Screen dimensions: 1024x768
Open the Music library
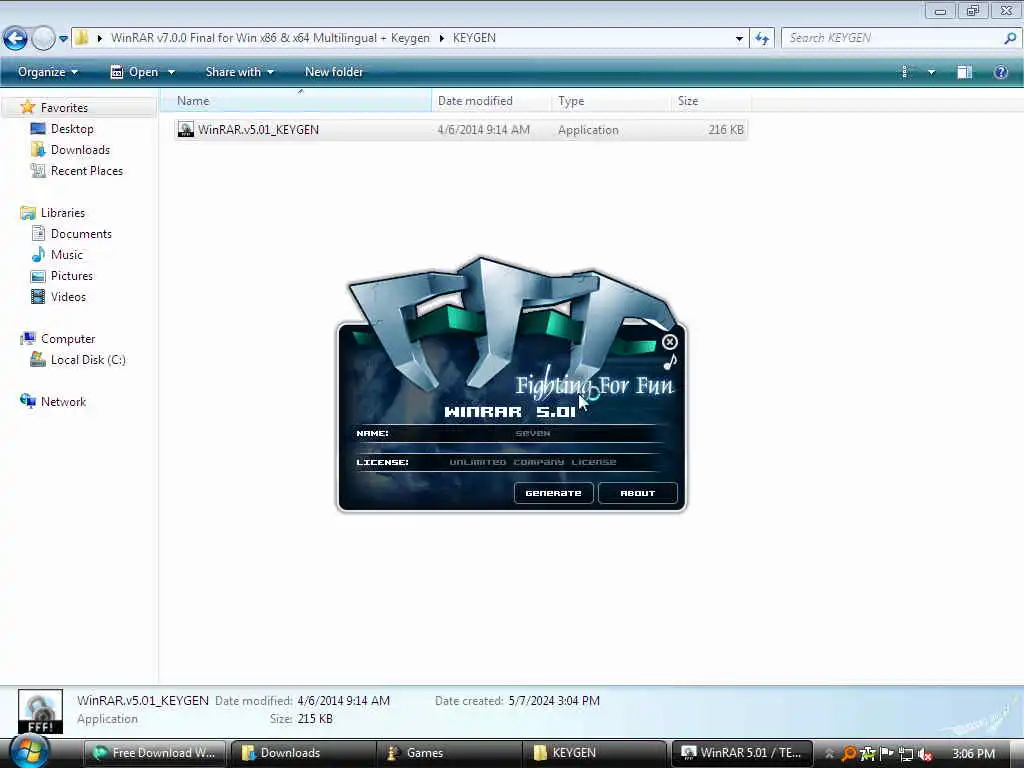(67, 255)
